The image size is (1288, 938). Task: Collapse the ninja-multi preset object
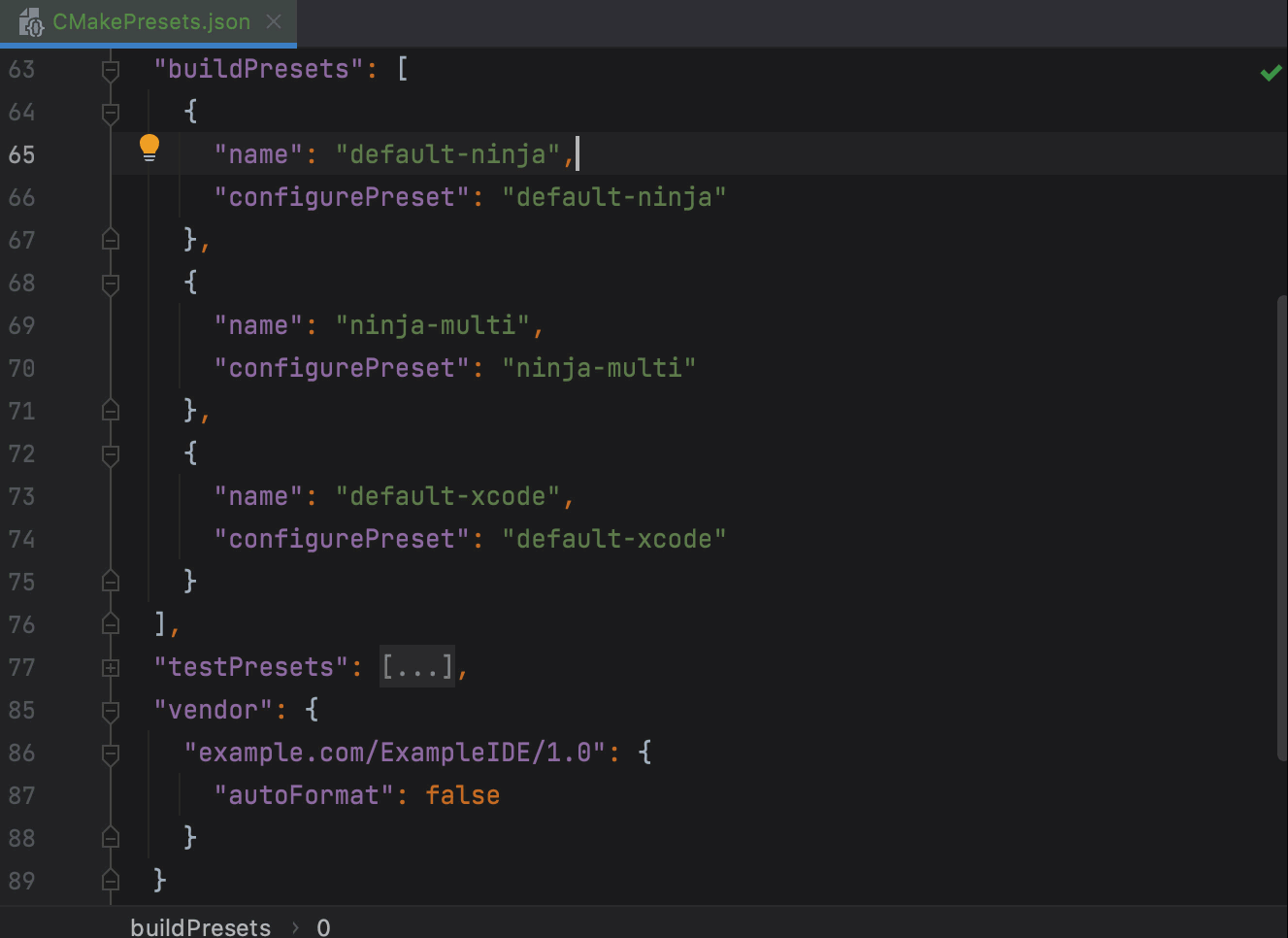[110, 283]
